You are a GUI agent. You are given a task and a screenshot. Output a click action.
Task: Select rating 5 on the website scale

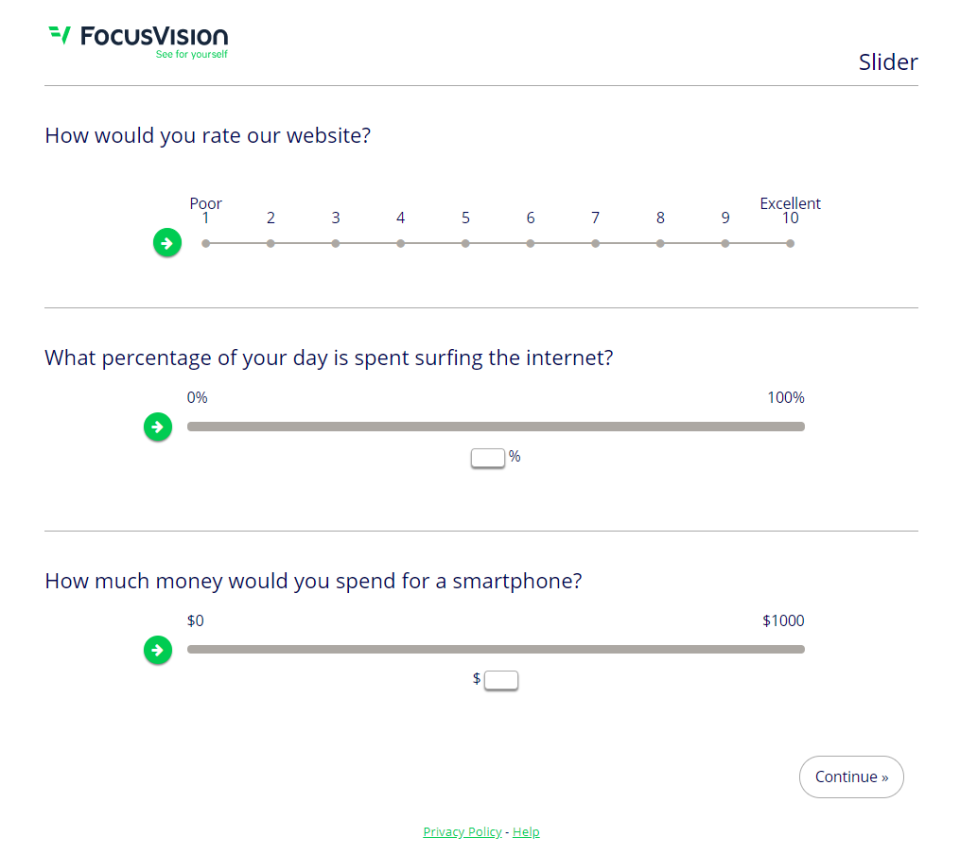466,243
